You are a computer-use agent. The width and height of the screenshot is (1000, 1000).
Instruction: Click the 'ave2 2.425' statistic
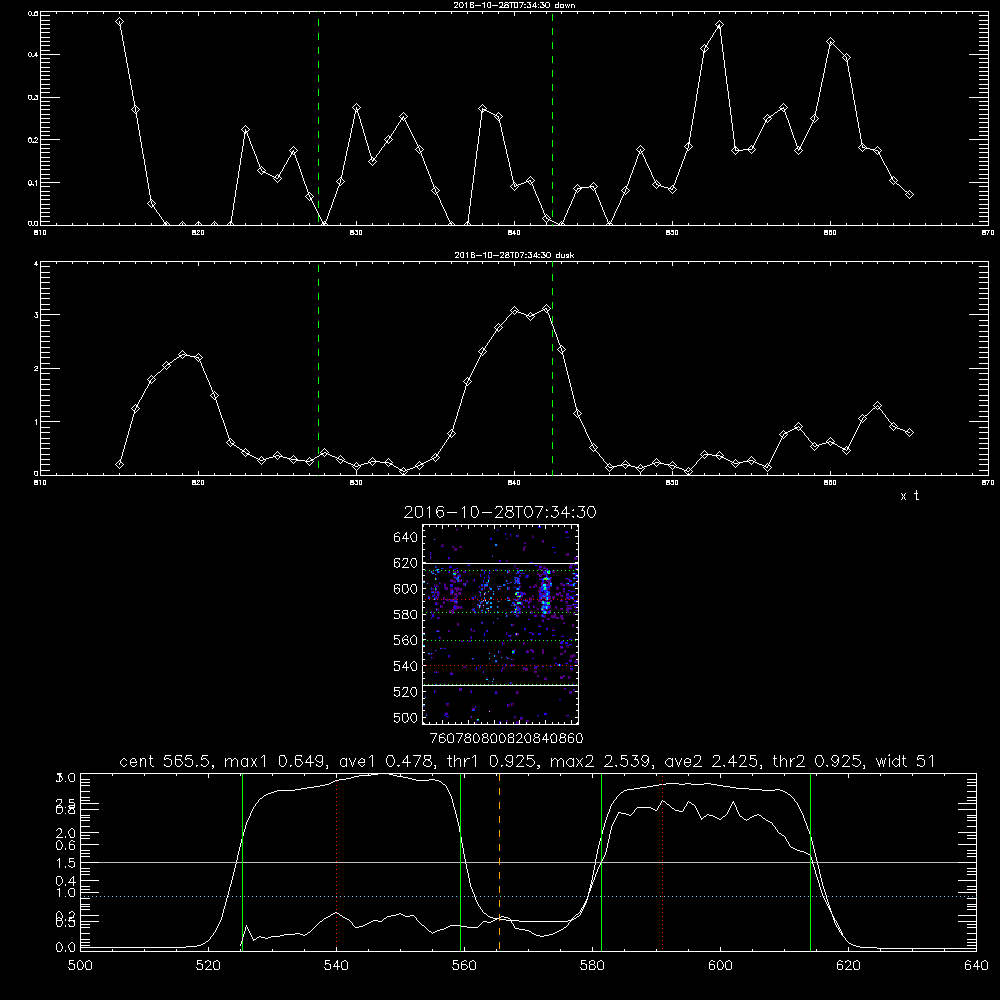[710, 761]
